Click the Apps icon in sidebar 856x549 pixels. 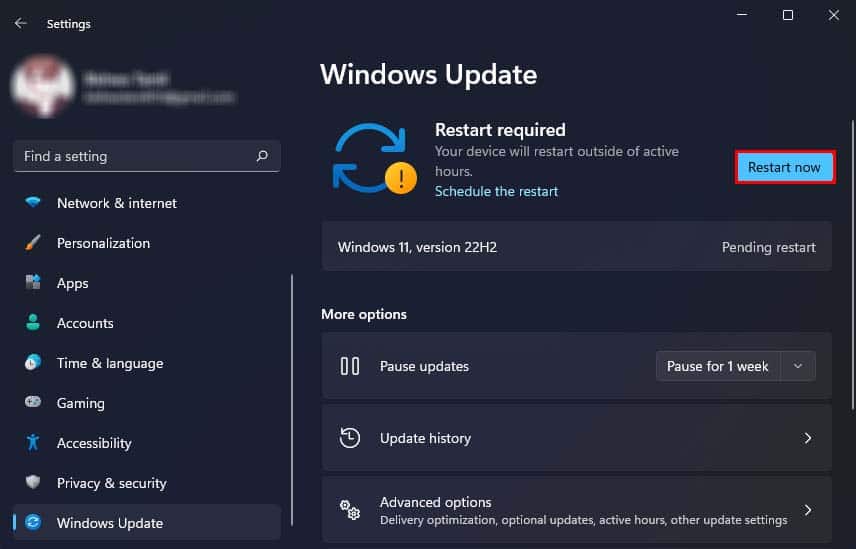click(x=33, y=283)
